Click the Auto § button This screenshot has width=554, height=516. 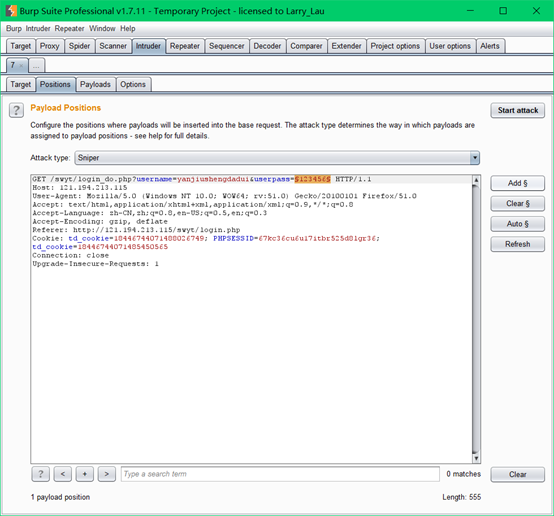(518, 224)
